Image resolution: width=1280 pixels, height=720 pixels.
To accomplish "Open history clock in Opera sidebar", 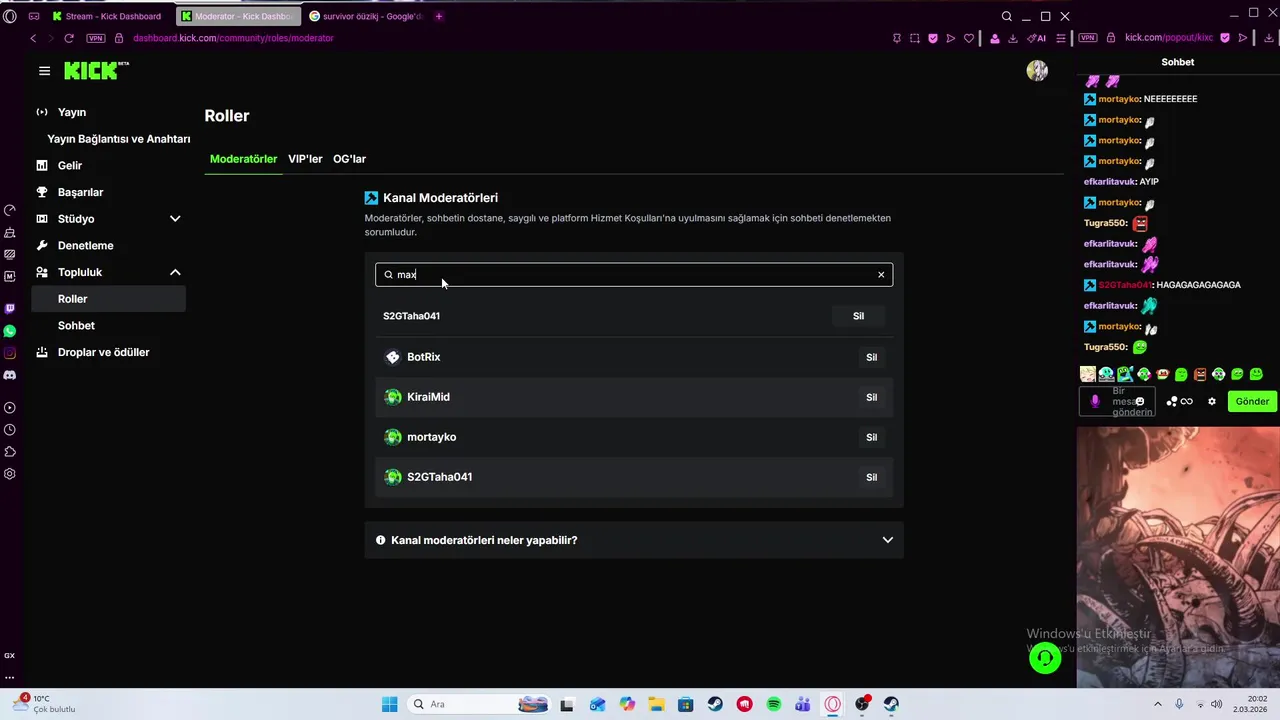I will click(x=10, y=430).
